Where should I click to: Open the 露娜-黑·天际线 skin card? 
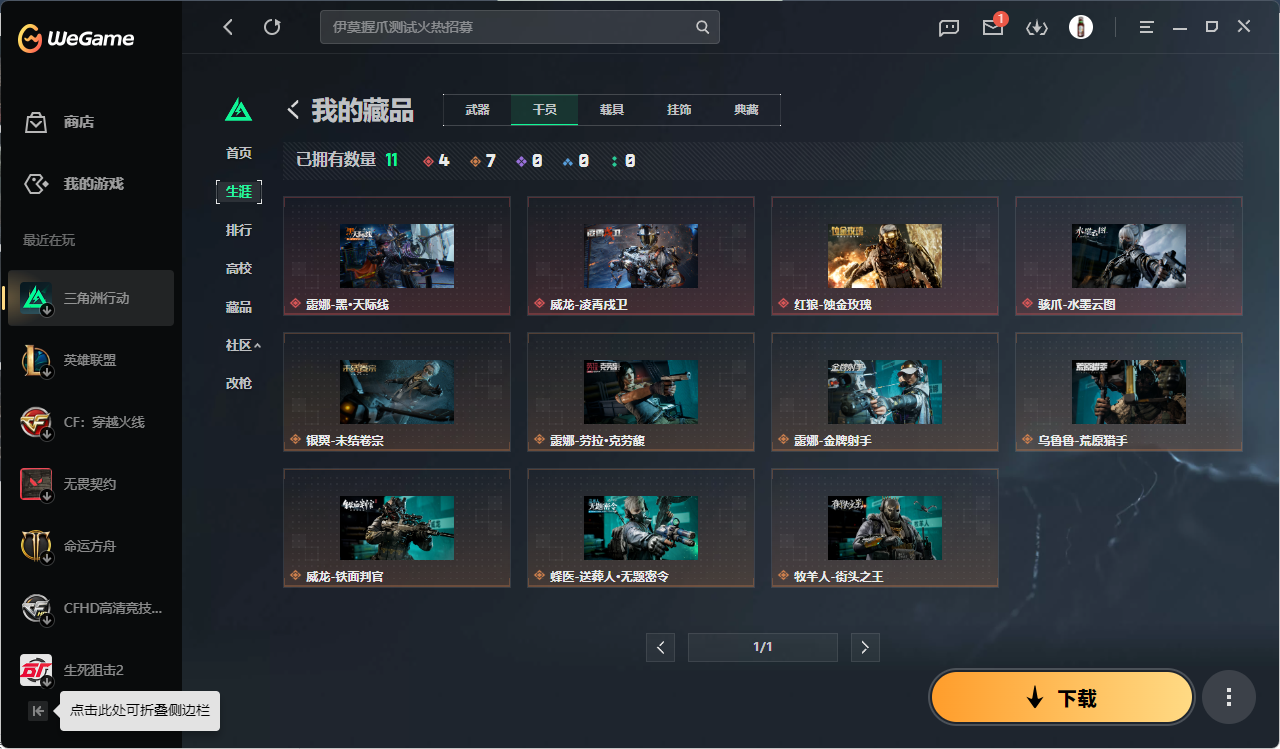397,256
